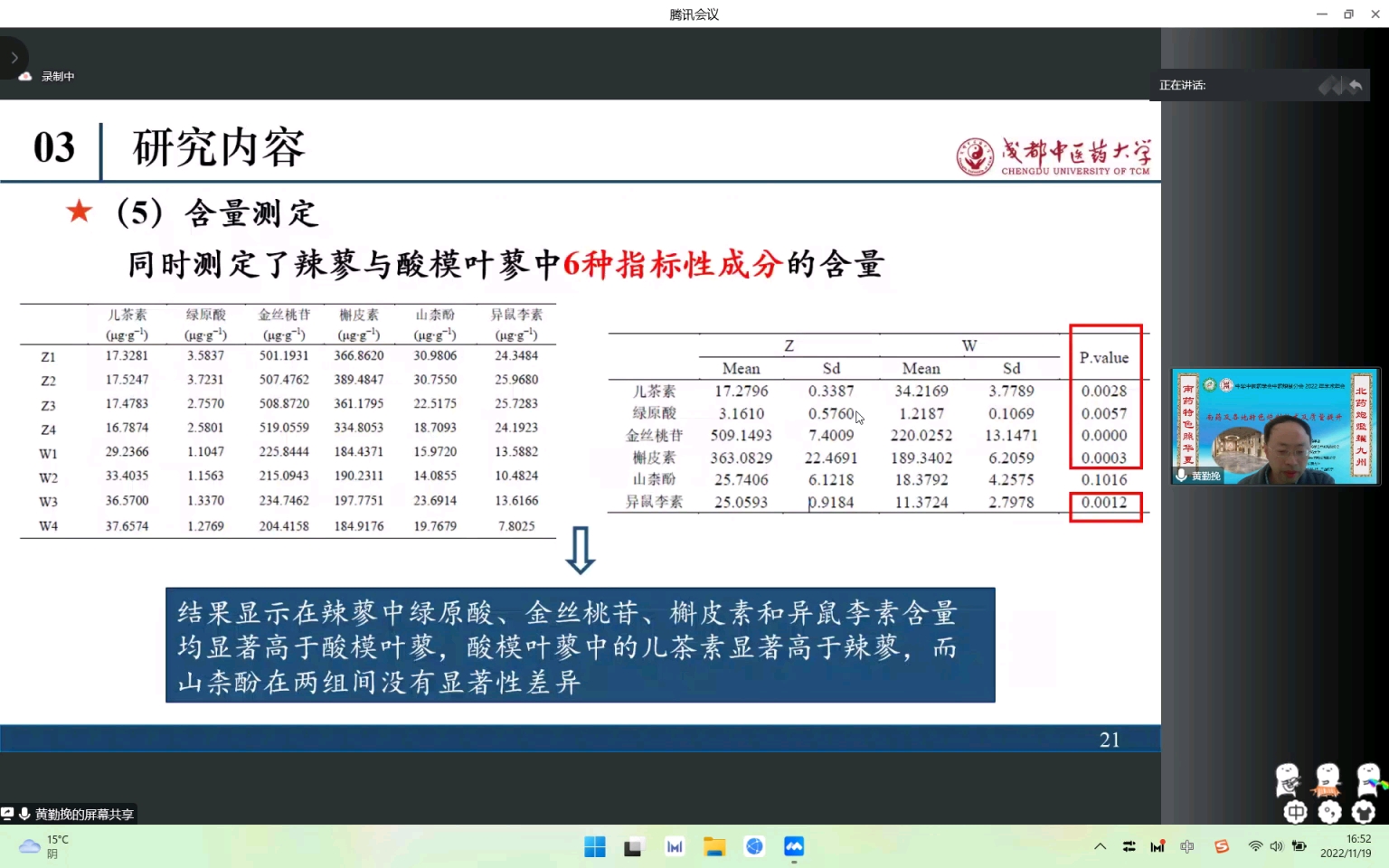Click the microphone icon on 黄勤挽 video tile
This screenshot has width=1389, height=868.
[1181, 476]
